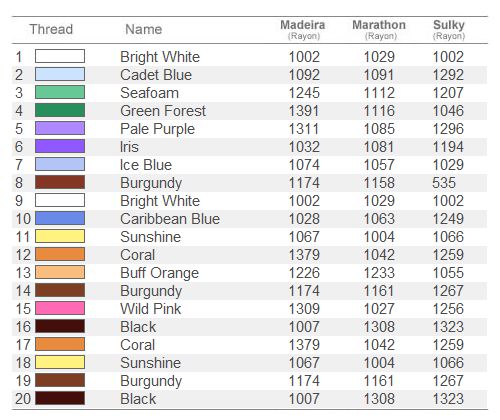Select the Cadet Blue color swatch
The width and height of the screenshot is (500, 420).
click(60, 74)
